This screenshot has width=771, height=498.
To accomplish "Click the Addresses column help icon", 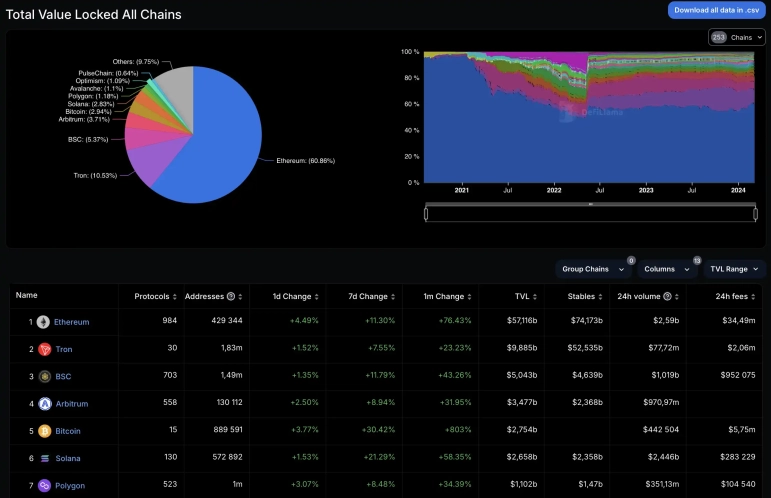I will click(x=231, y=296).
